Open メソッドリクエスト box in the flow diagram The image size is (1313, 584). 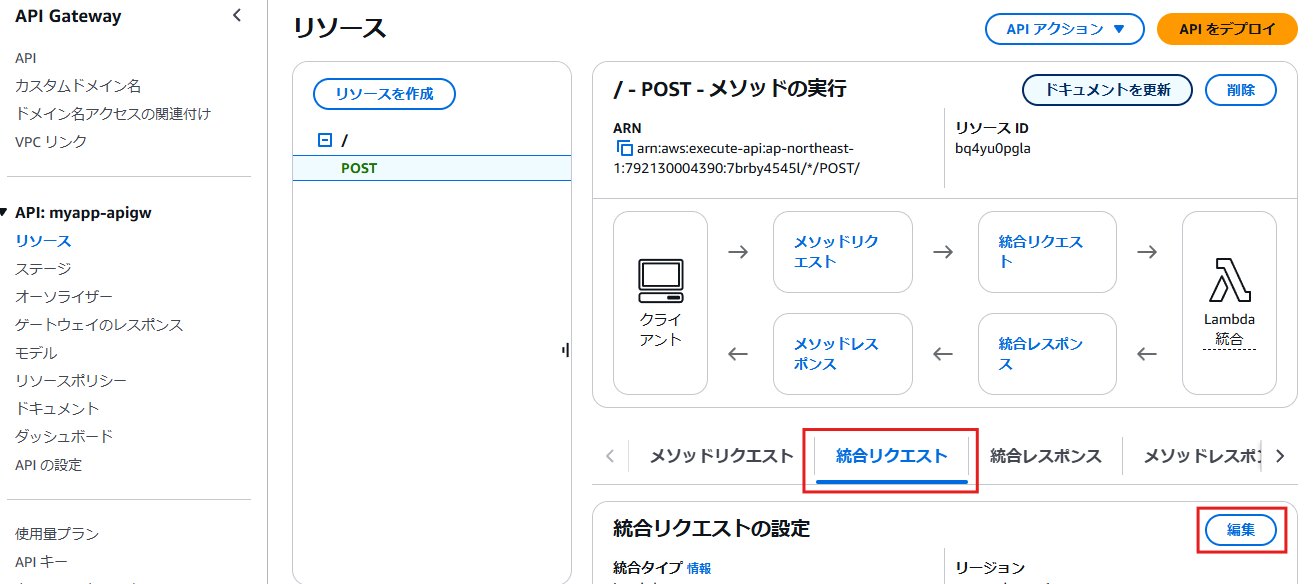click(842, 252)
